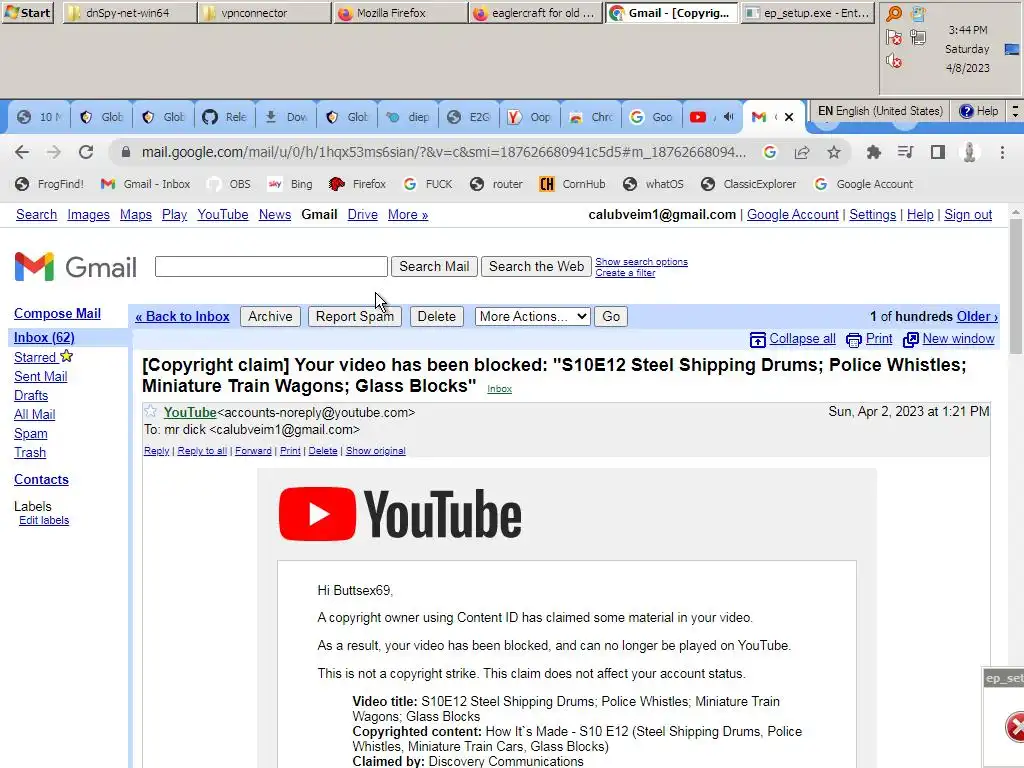Share this page via share icon
Image resolution: width=1024 pixels, height=768 pixels.
click(x=802, y=152)
